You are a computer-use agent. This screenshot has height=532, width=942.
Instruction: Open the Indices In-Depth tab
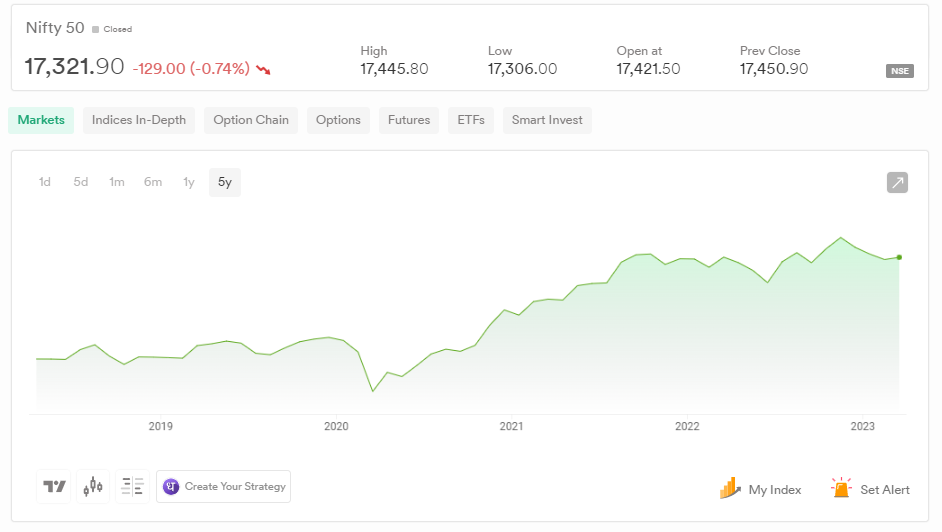coord(139,120)
